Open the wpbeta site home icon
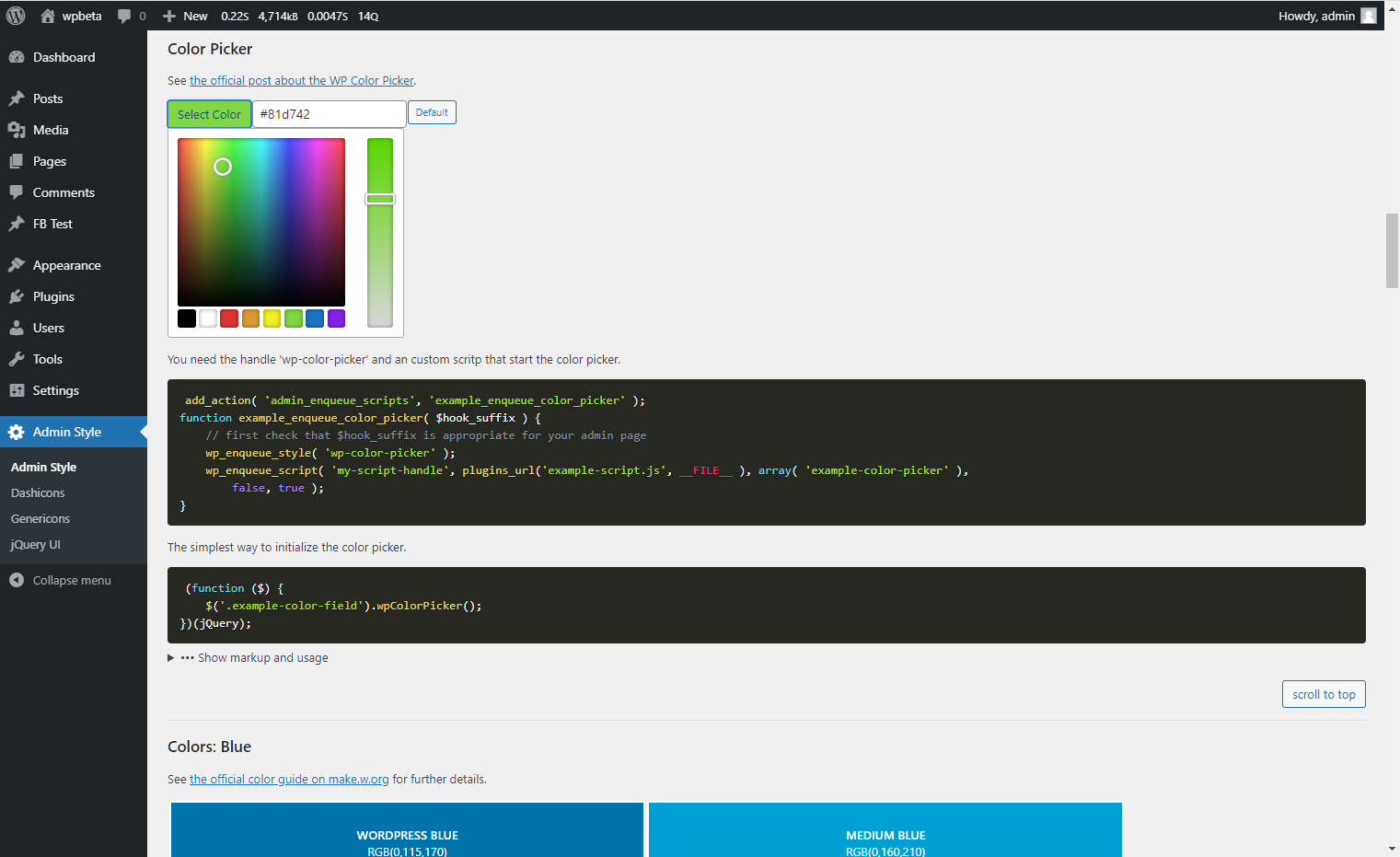 pyautogui.click(x=48, y=16)
